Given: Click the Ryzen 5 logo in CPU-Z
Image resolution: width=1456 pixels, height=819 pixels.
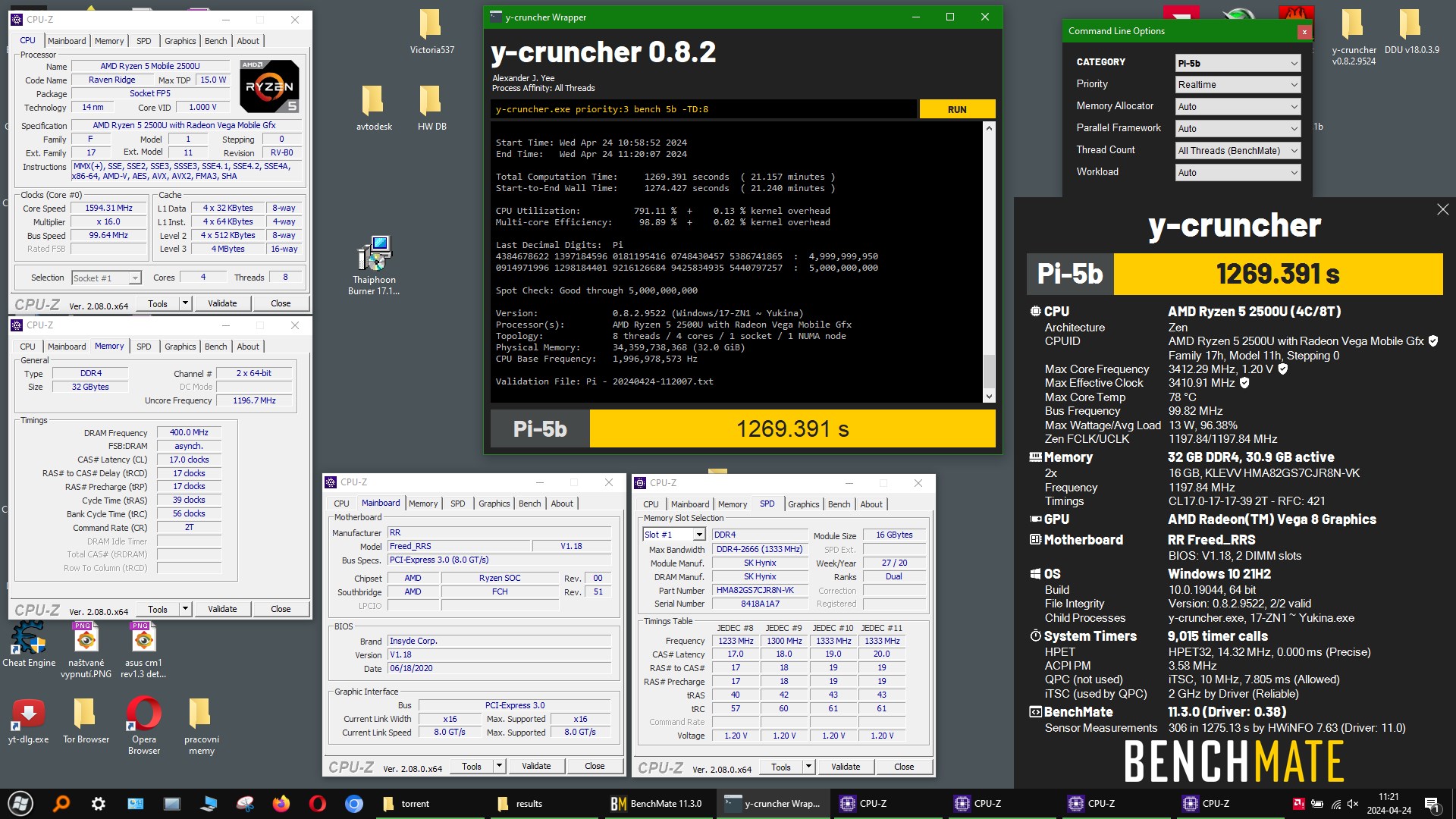Looking at the screenshot, I should pos(269,86).
